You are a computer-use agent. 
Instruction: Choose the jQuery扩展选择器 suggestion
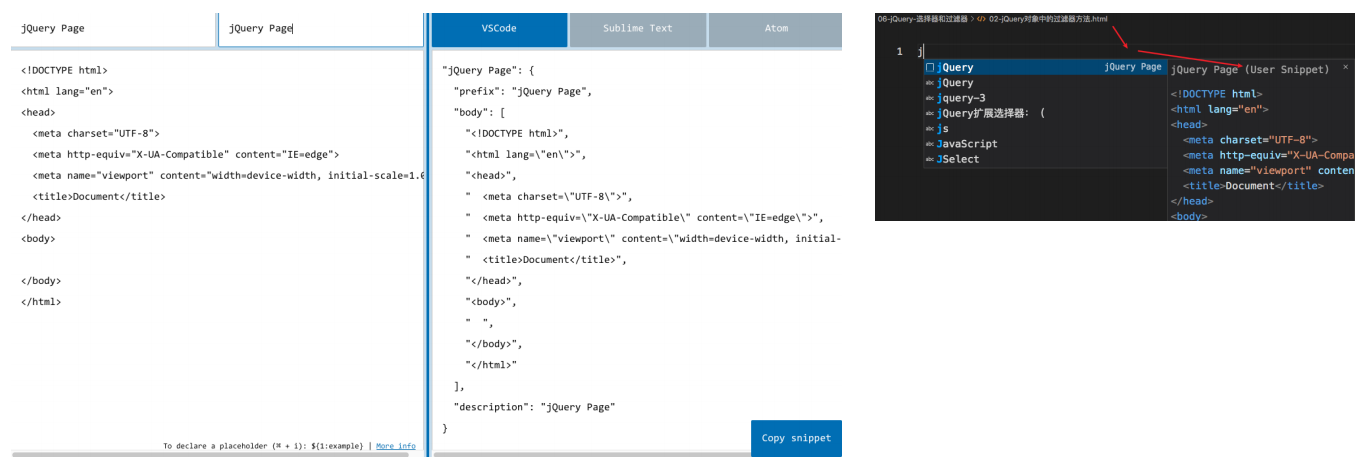1044,113
